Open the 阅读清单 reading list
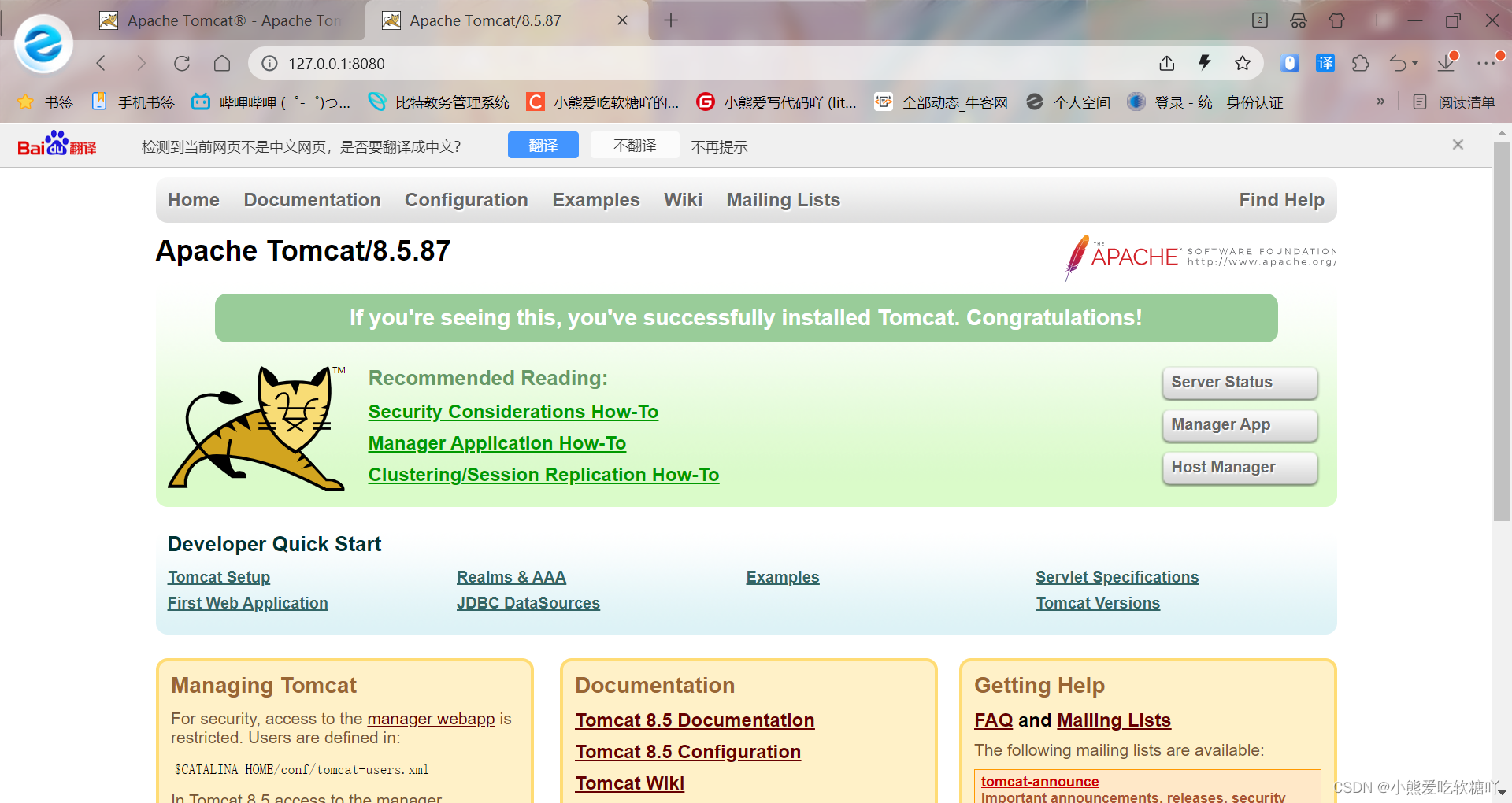The height and width of the screenshot is (803, 1512). click(1454, 102)
